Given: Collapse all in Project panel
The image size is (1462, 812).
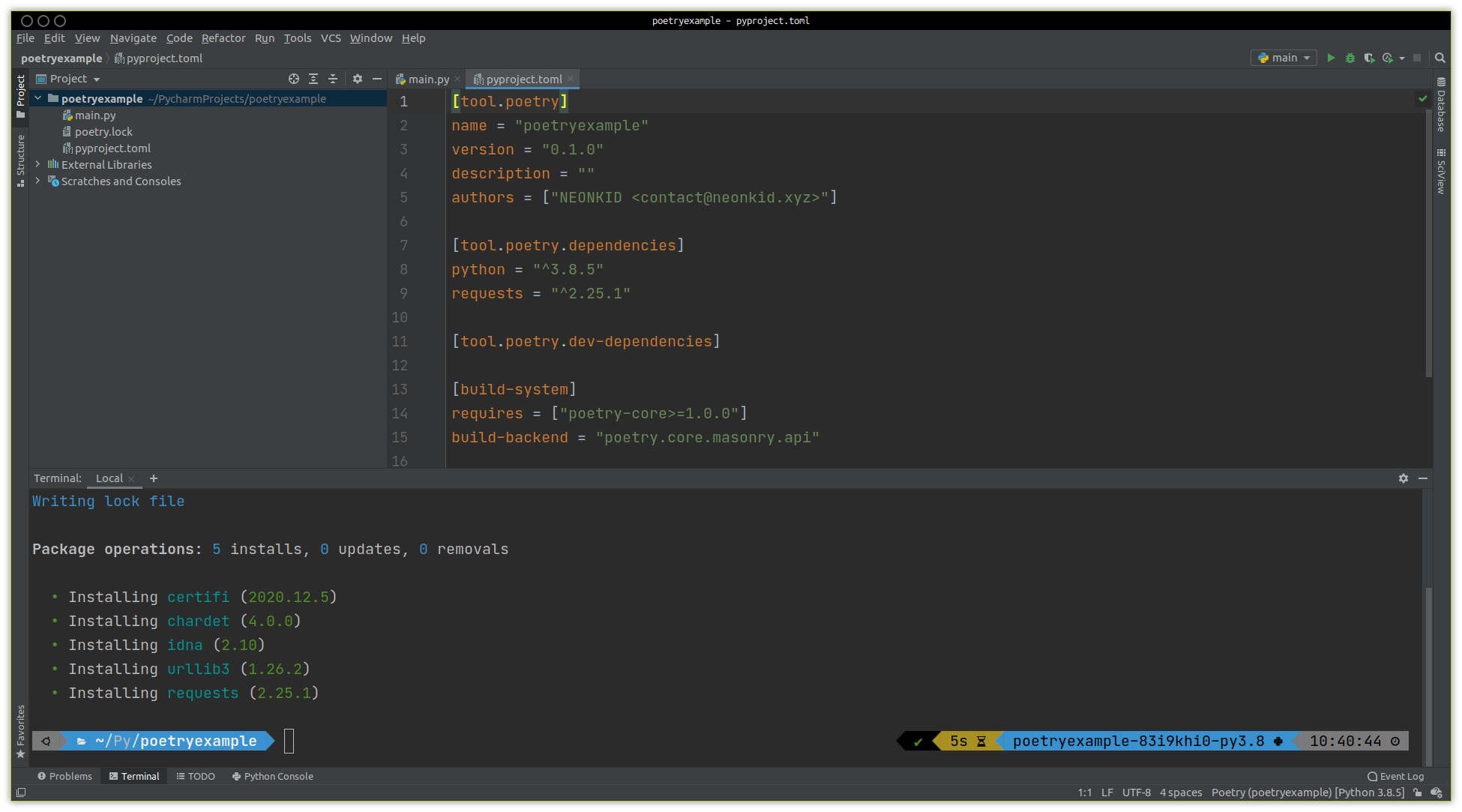Looking at the screenshot, I should [333, 79].
